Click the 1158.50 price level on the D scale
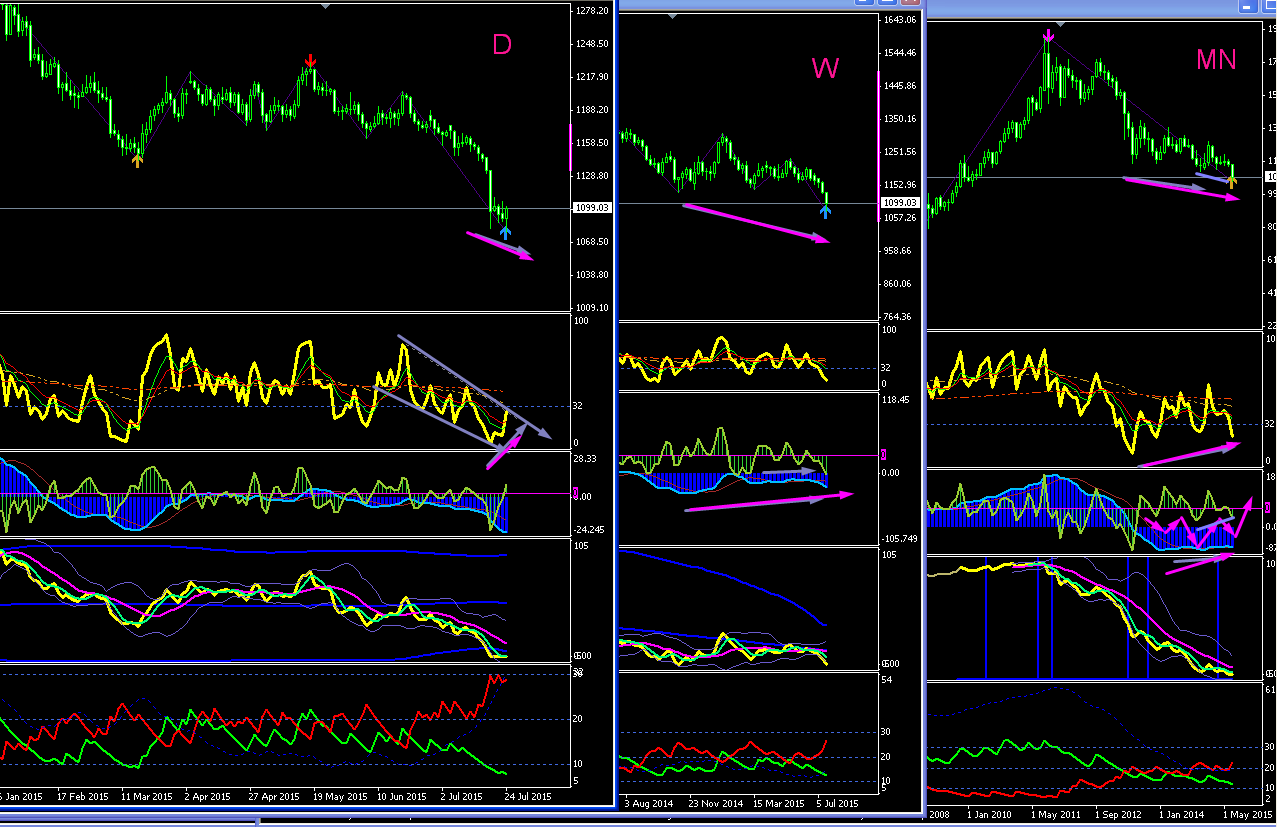The width and height of the screenshot is (1277, 827). [592, 143]
